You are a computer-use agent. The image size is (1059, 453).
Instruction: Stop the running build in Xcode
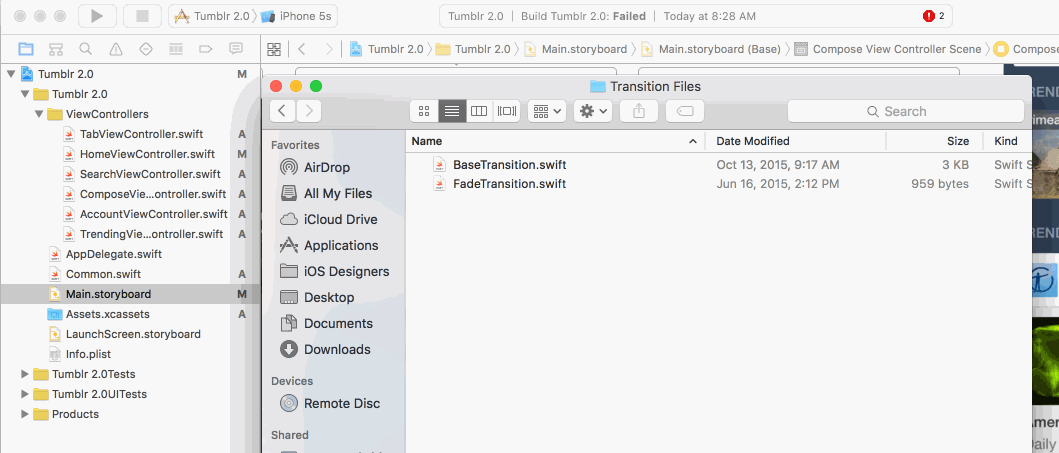[x=142, y=16]
